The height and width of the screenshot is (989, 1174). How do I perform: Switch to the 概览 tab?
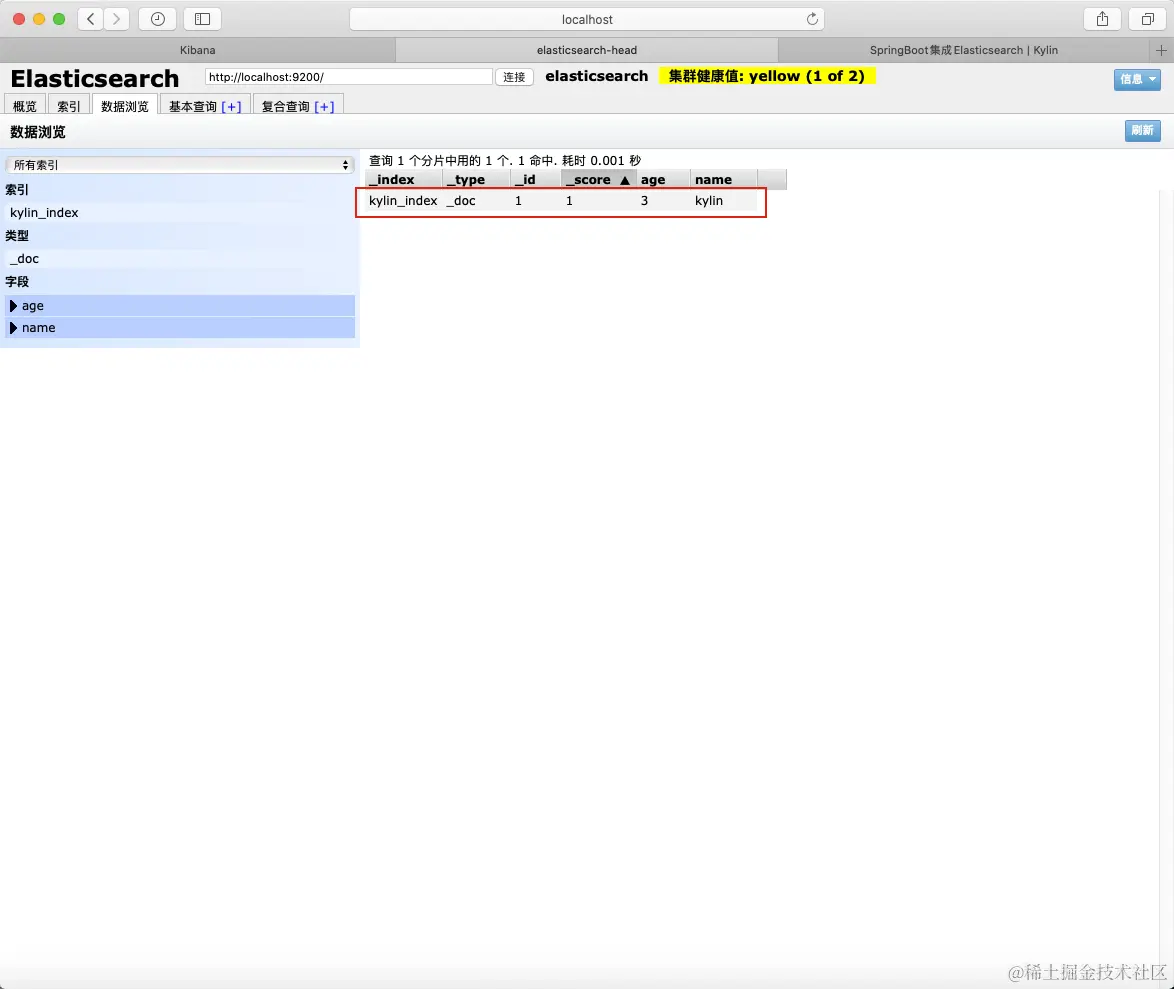(23, 105)
